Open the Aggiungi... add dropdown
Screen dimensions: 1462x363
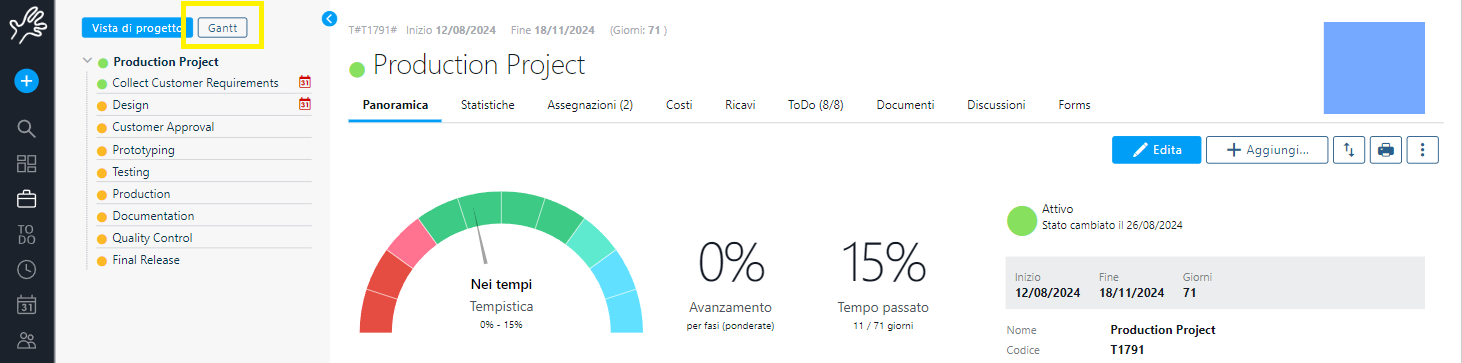1267,150
